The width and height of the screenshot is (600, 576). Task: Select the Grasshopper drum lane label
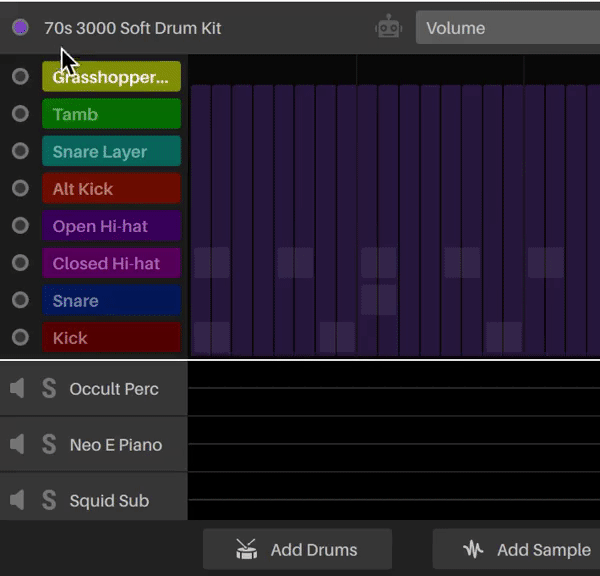click(x=111, y=77)
